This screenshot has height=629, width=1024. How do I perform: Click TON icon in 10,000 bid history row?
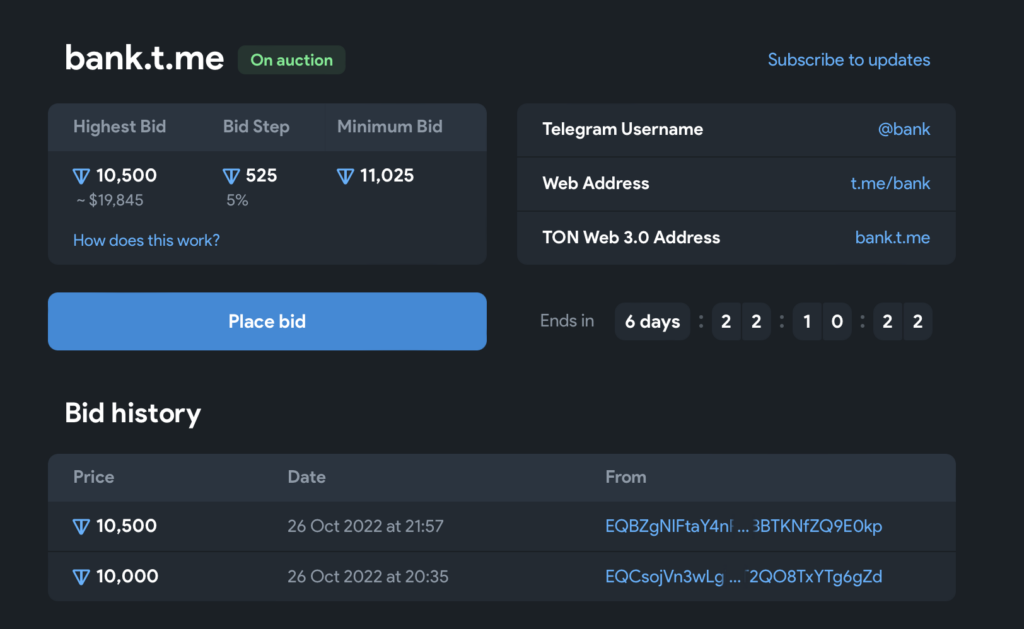point(82,577)
